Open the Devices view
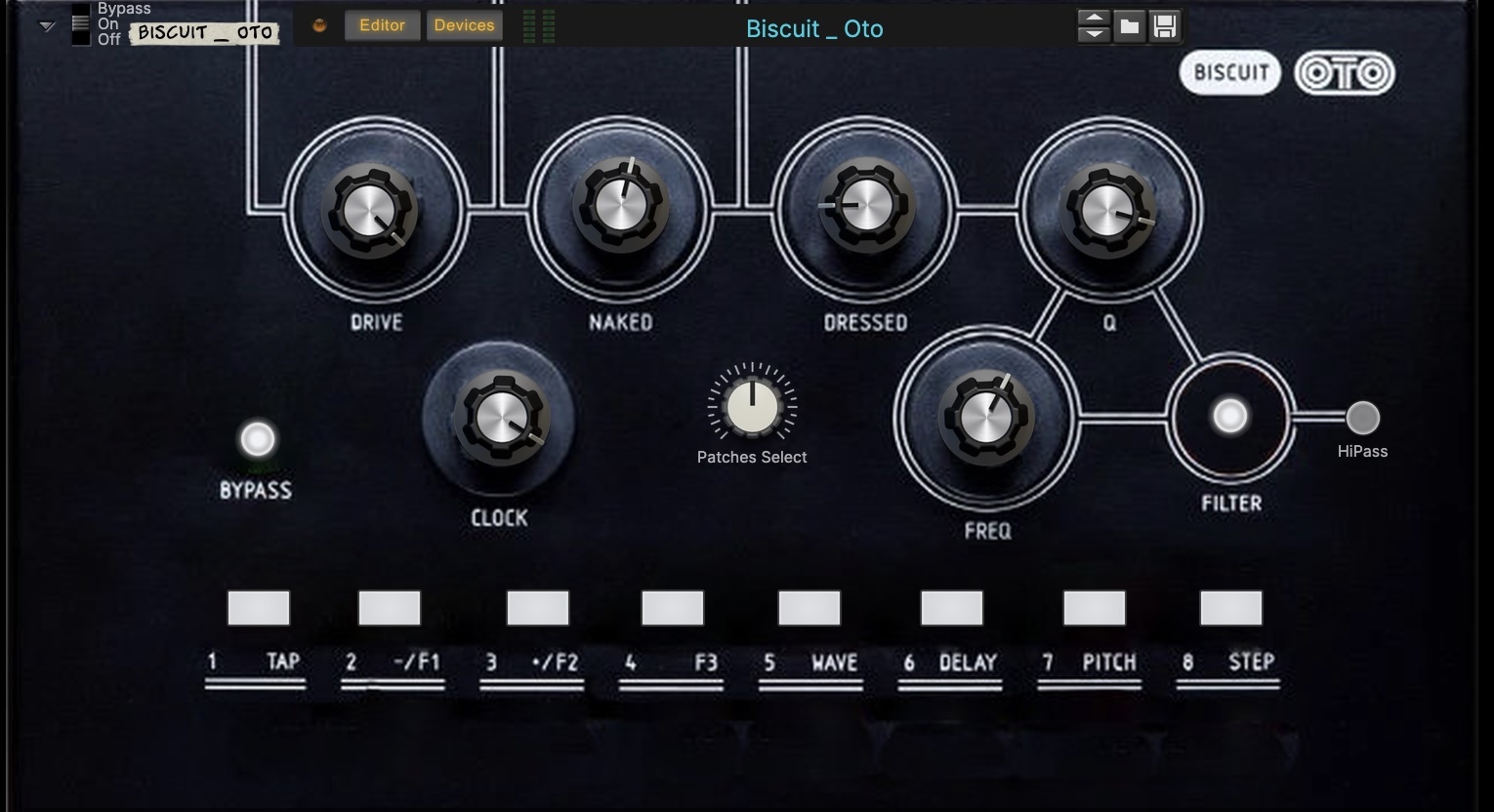The width and height of the screenshot is (1494, 812). click(x=464, y=25)
